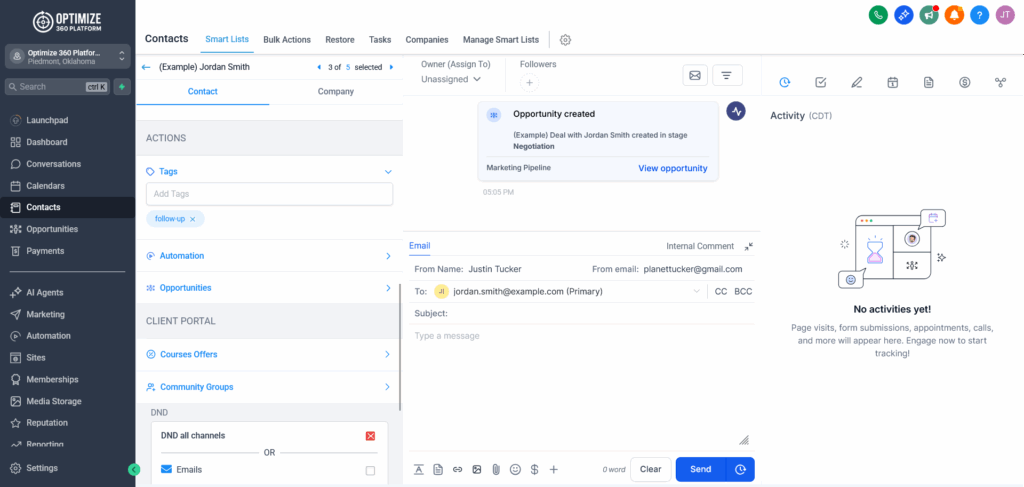Add CC recipients
This screenshot has height=487, width=1024.
[721, 292]
